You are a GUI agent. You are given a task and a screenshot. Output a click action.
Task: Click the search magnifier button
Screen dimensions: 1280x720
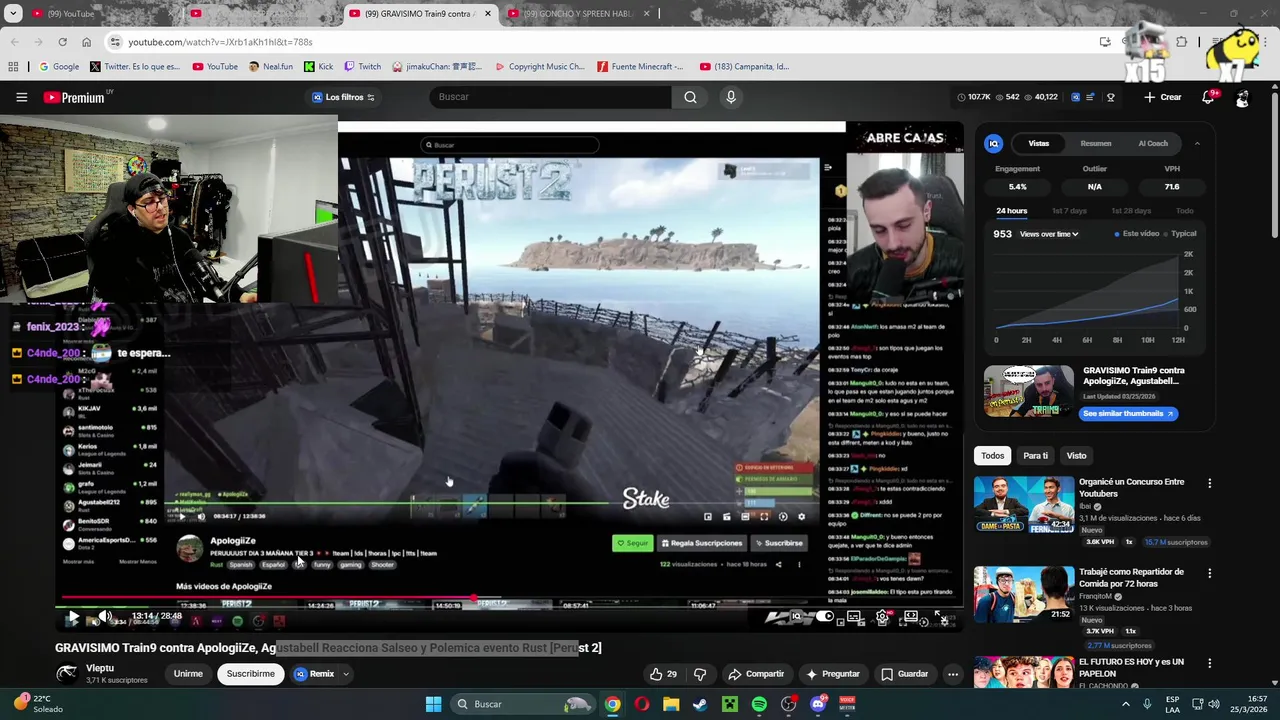point(690,97)
